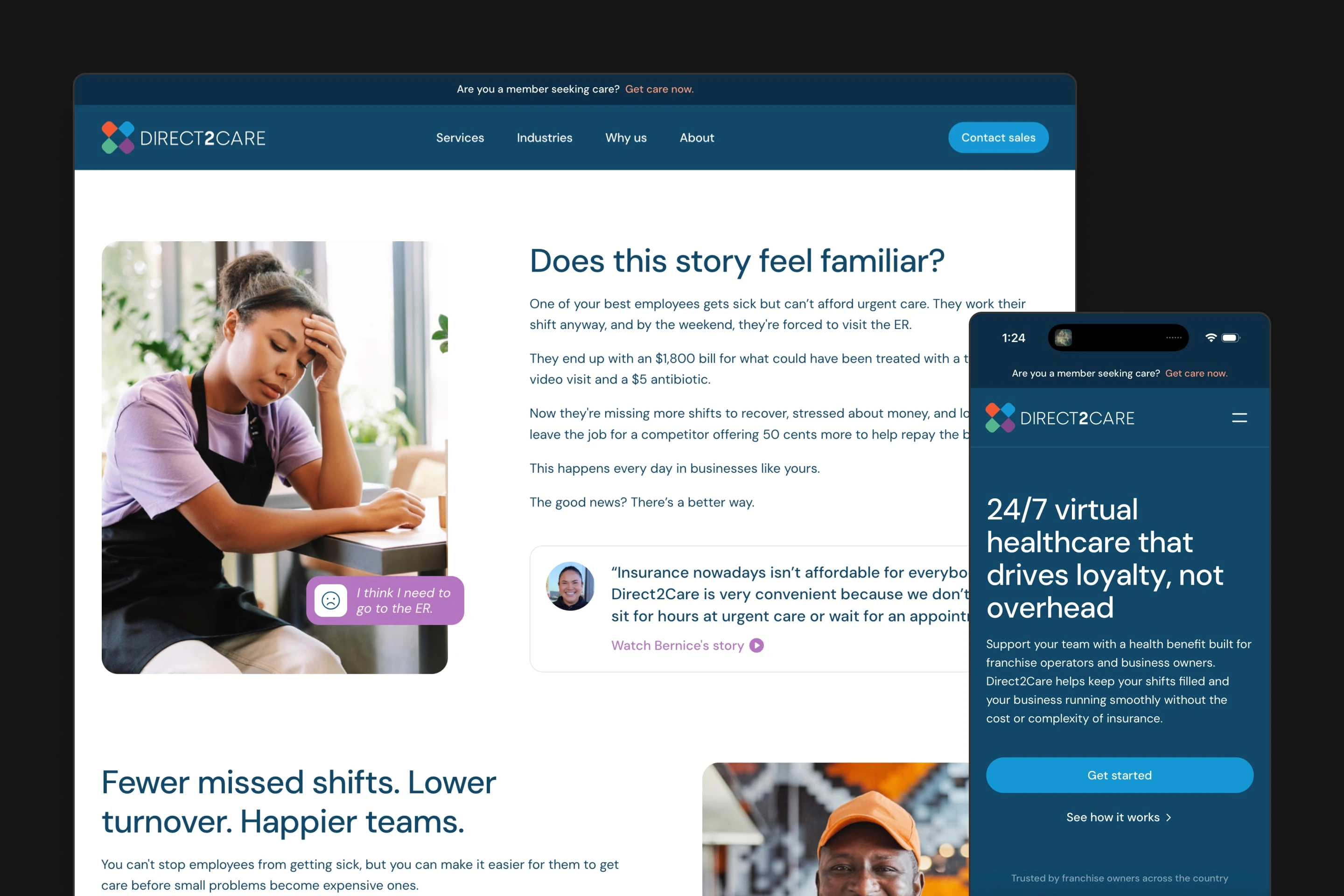Click the Direct2Care logo on mobile view

(x=1060, y=418)
